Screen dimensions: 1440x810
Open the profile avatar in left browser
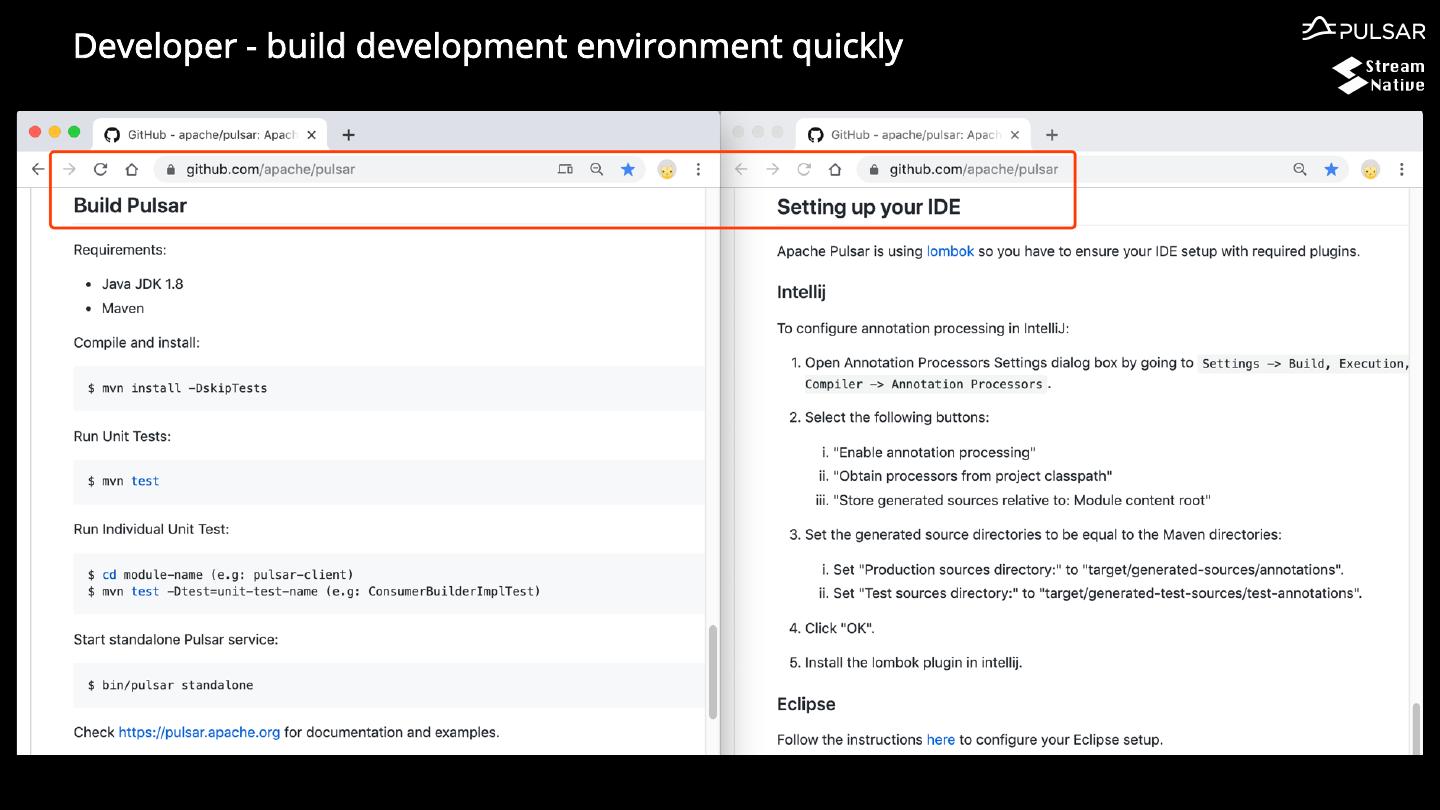pyautogui.click(x=667, y=170)
